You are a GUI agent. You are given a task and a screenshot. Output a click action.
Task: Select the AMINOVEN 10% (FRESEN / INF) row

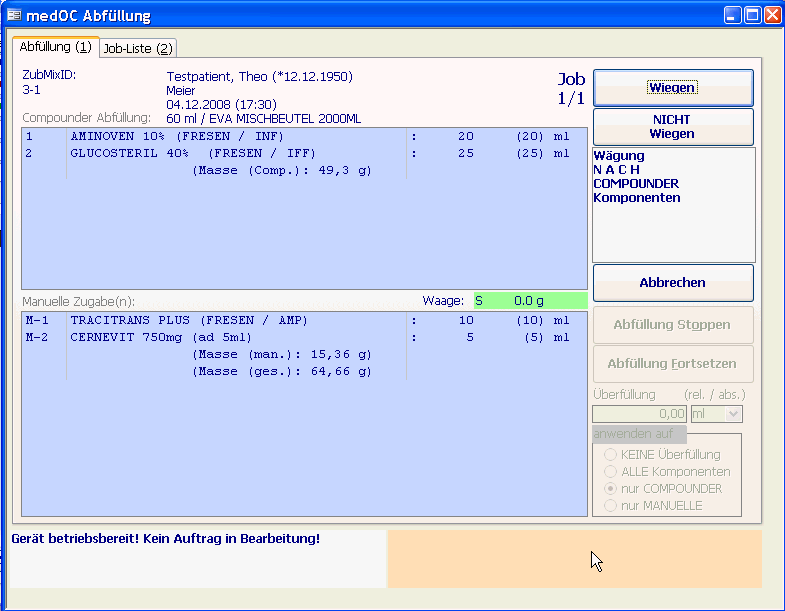point(303,136)
